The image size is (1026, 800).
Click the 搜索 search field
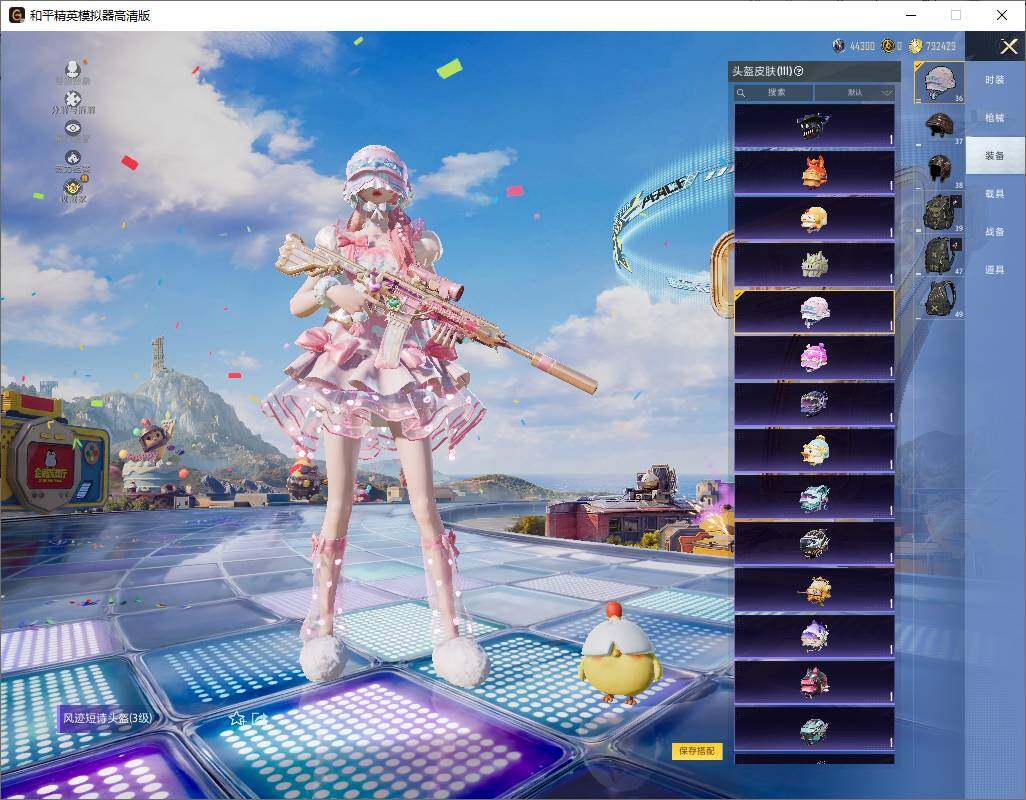pos(773,93)
